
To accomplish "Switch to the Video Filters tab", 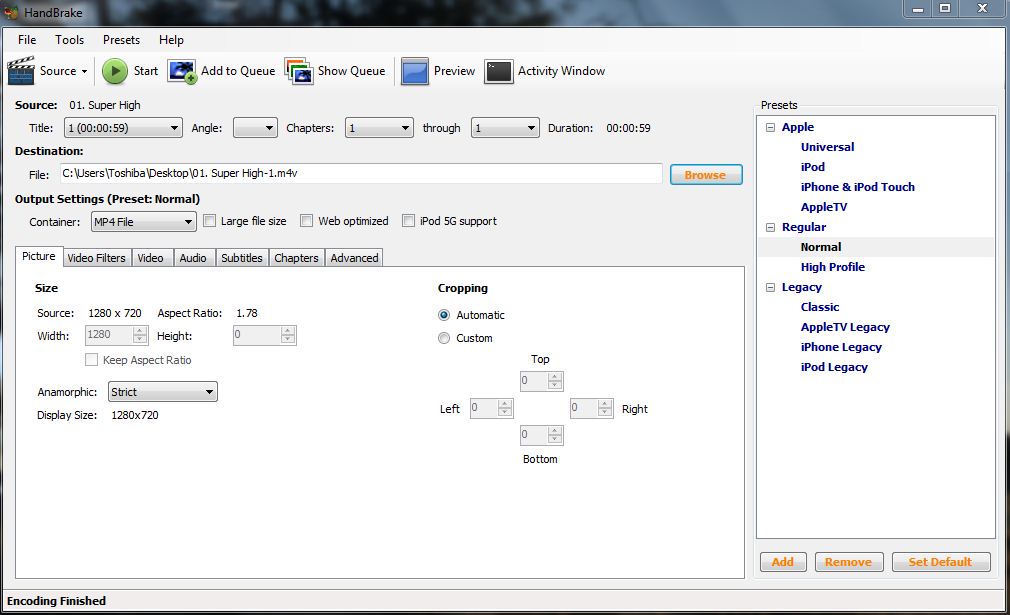I will [x=97, y=258].
